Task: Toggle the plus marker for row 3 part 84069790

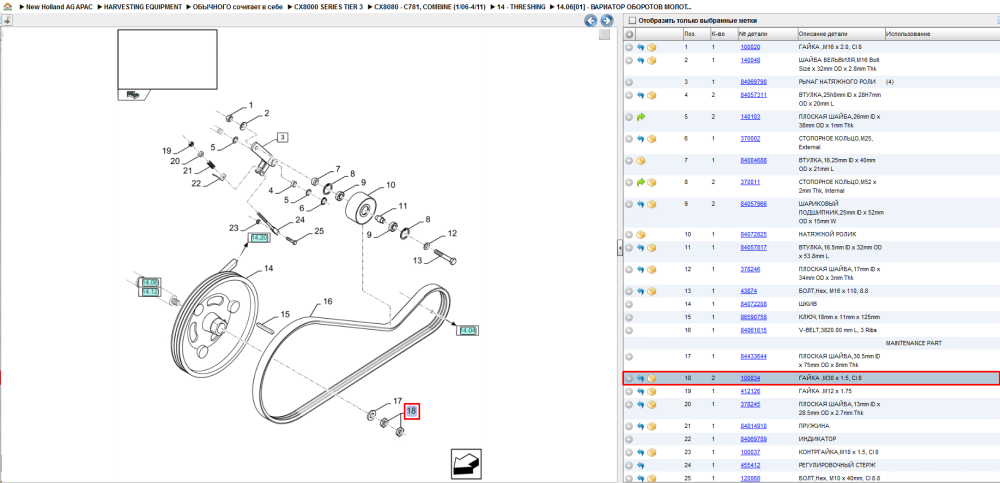Action: click(629, 82)
